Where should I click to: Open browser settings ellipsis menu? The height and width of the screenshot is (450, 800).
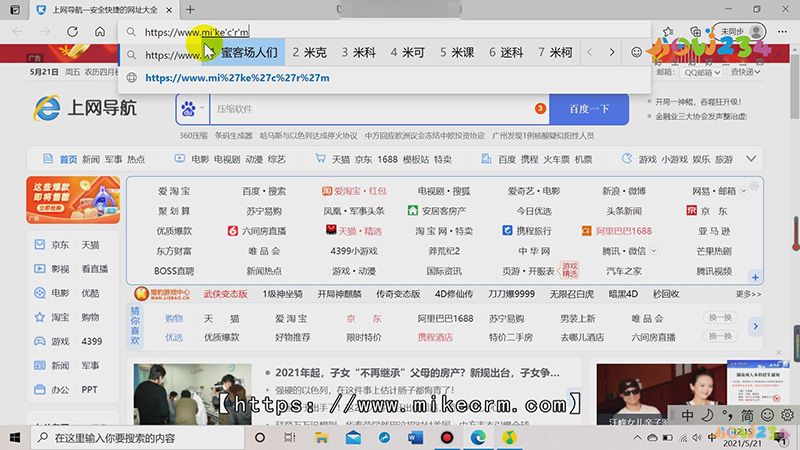[783, 32]
